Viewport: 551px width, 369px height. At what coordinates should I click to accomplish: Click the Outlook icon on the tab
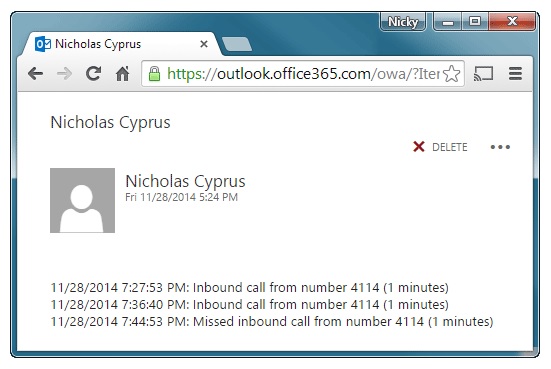43,44
